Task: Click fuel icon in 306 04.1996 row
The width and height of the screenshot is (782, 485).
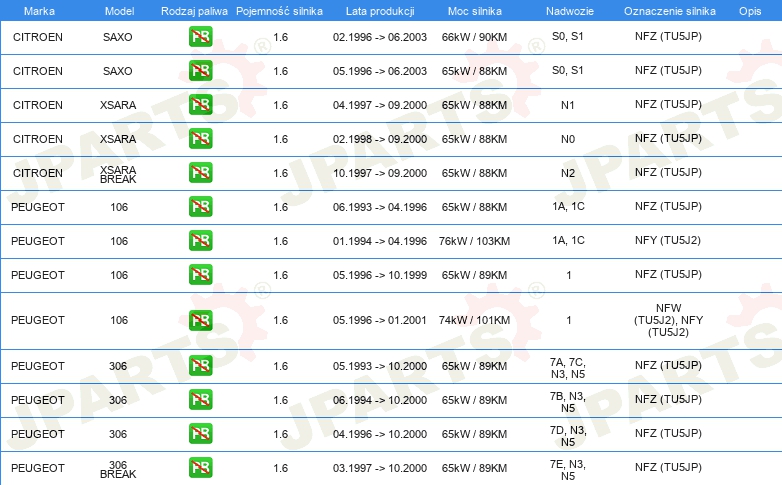Action: click(200, 433)
